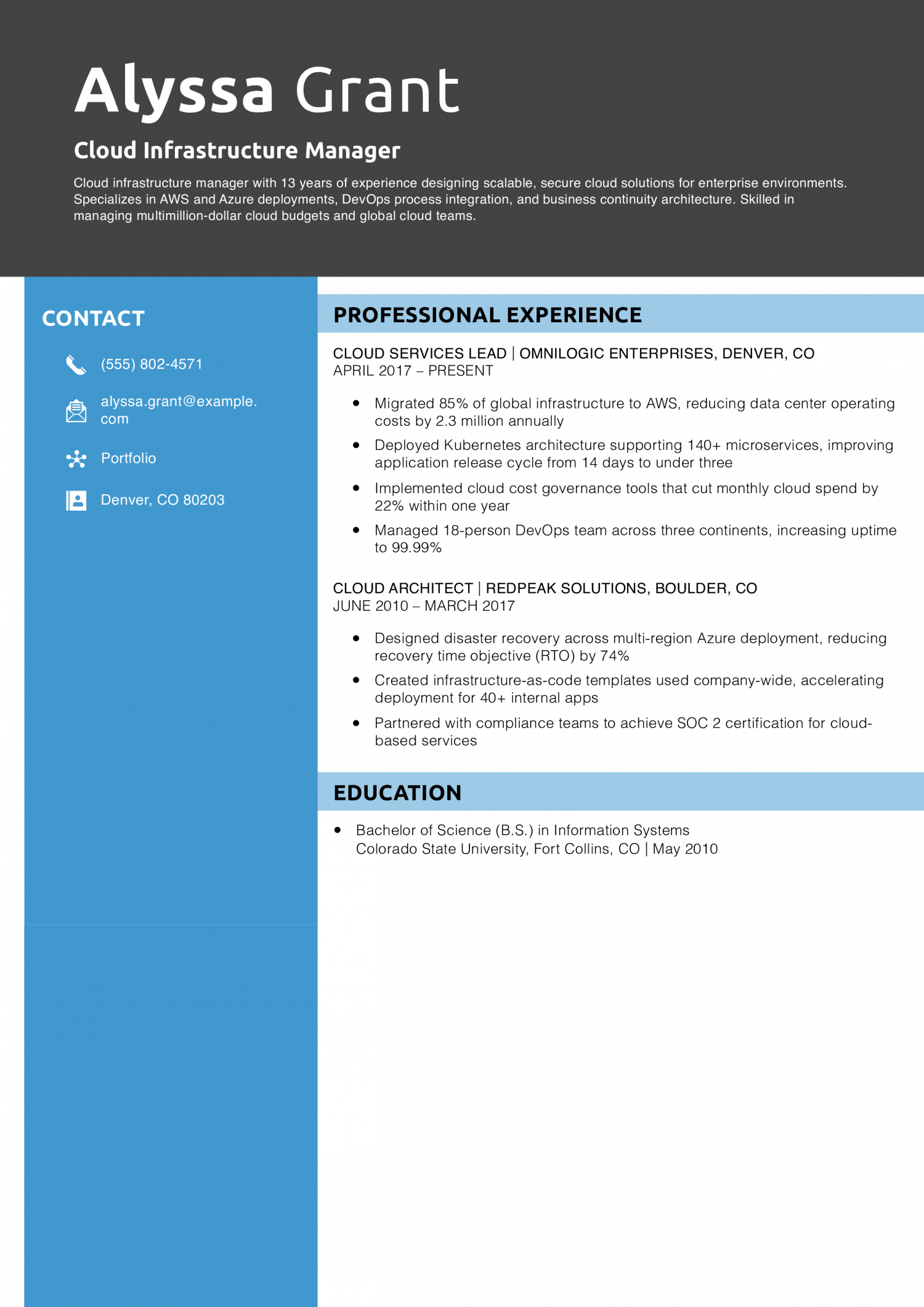Select the alyssa.grant@example.com email address
Viewport: 924px width, 1307px height.
(178, 410)
